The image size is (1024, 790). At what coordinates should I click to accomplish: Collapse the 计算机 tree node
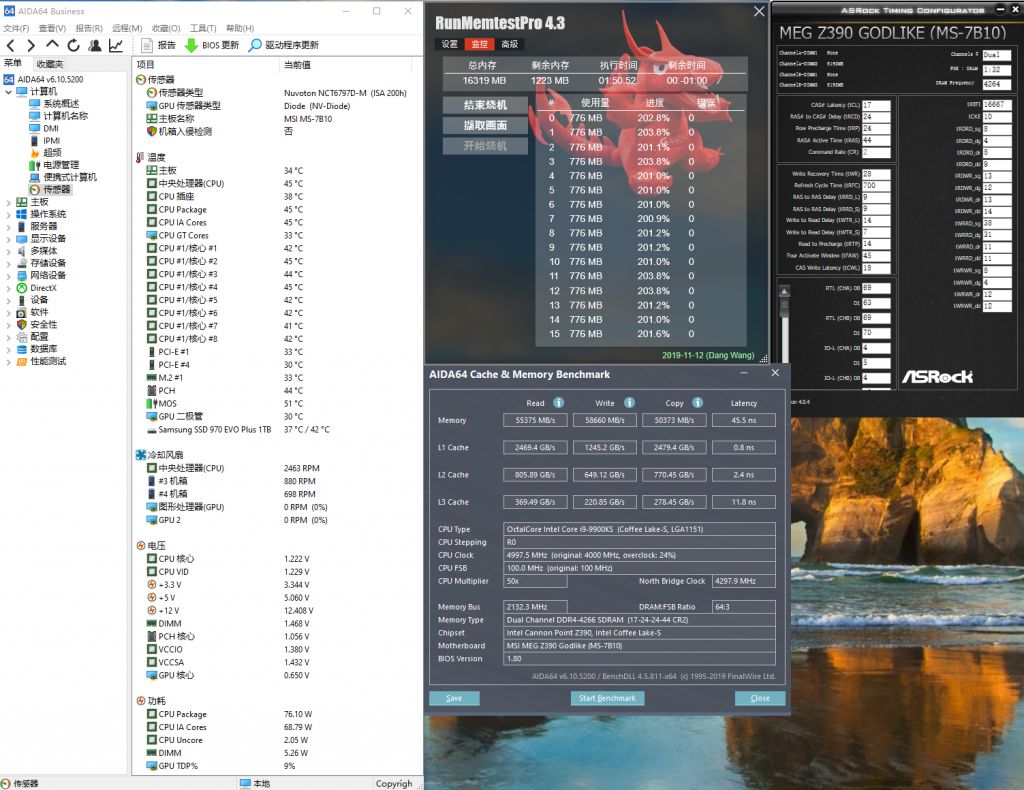(9, 92)
